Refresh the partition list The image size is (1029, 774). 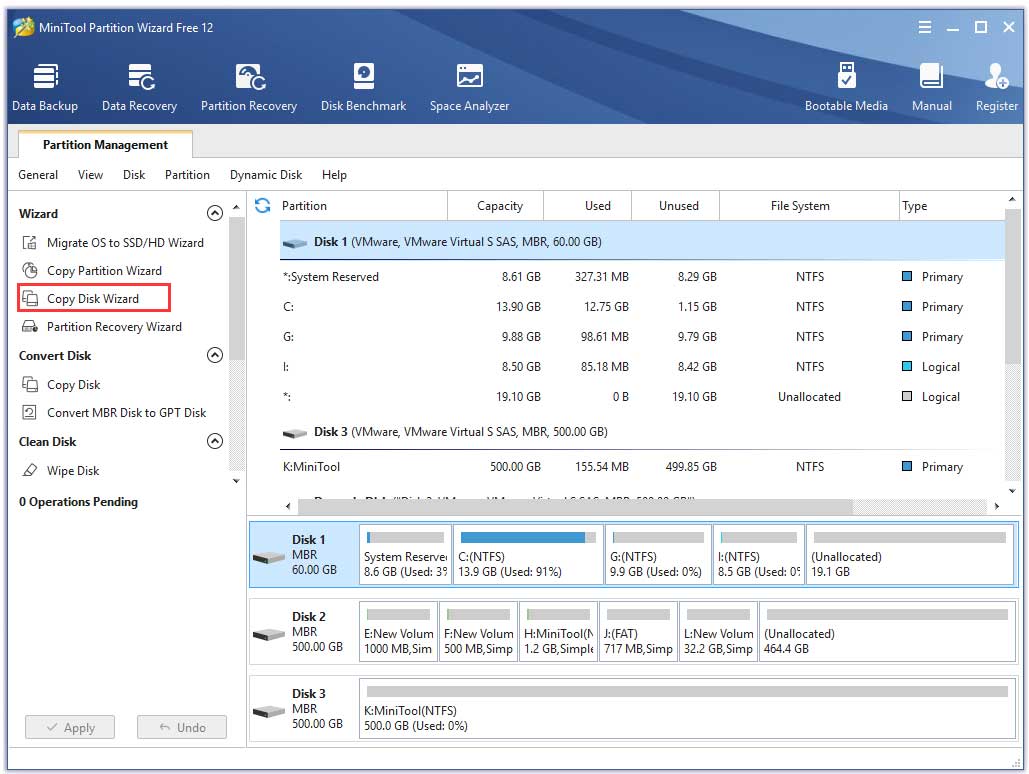click(262, 205)
